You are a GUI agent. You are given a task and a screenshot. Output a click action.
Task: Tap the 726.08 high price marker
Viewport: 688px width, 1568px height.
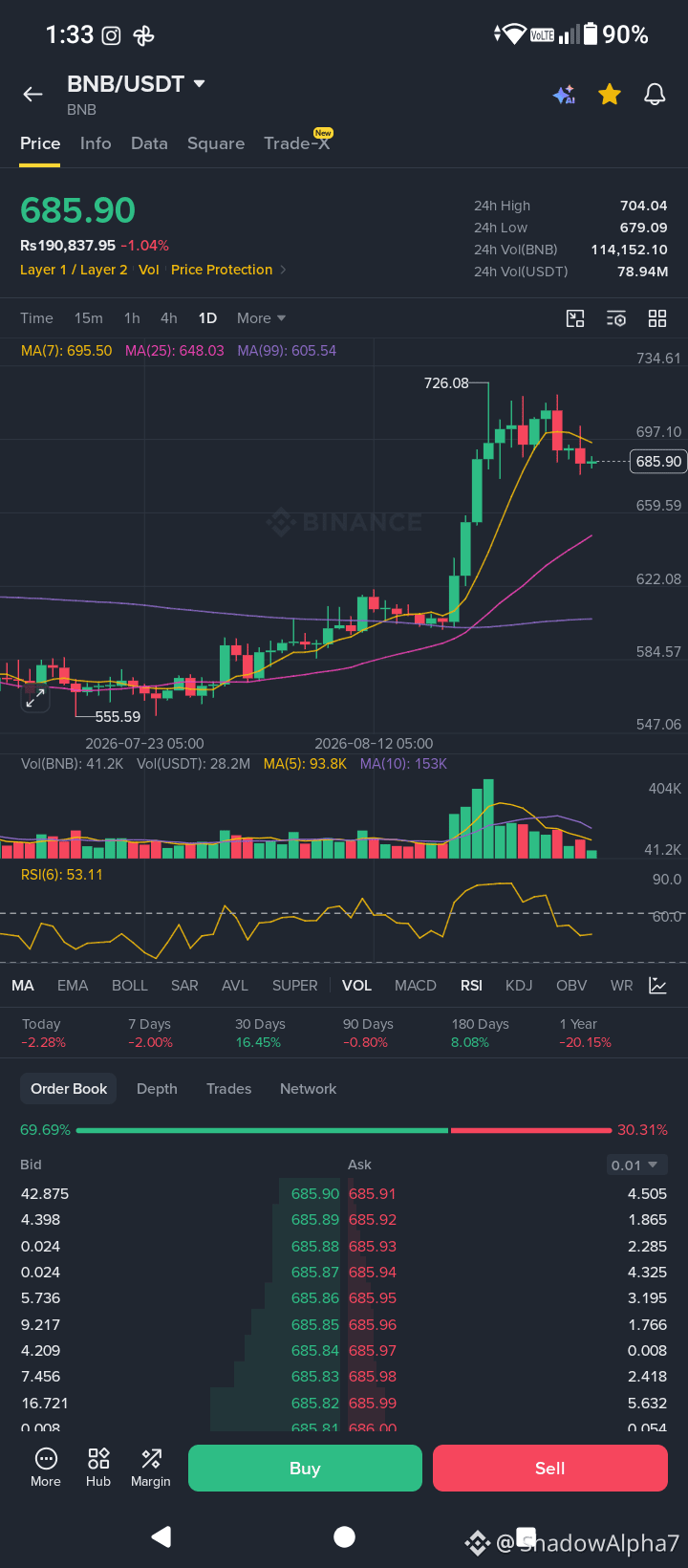tap(446, 383)
